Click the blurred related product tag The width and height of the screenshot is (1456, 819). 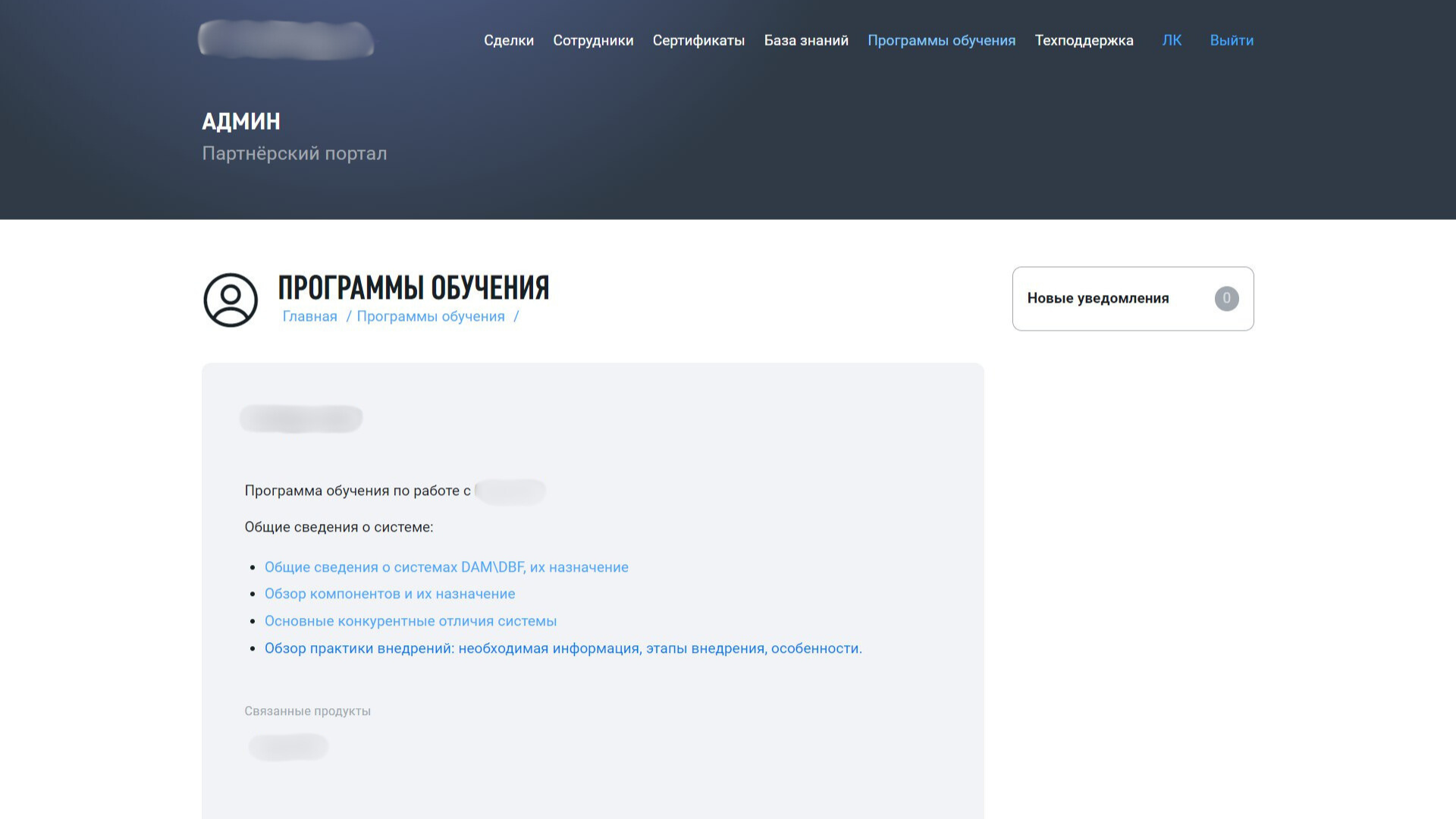click(288, 747)
